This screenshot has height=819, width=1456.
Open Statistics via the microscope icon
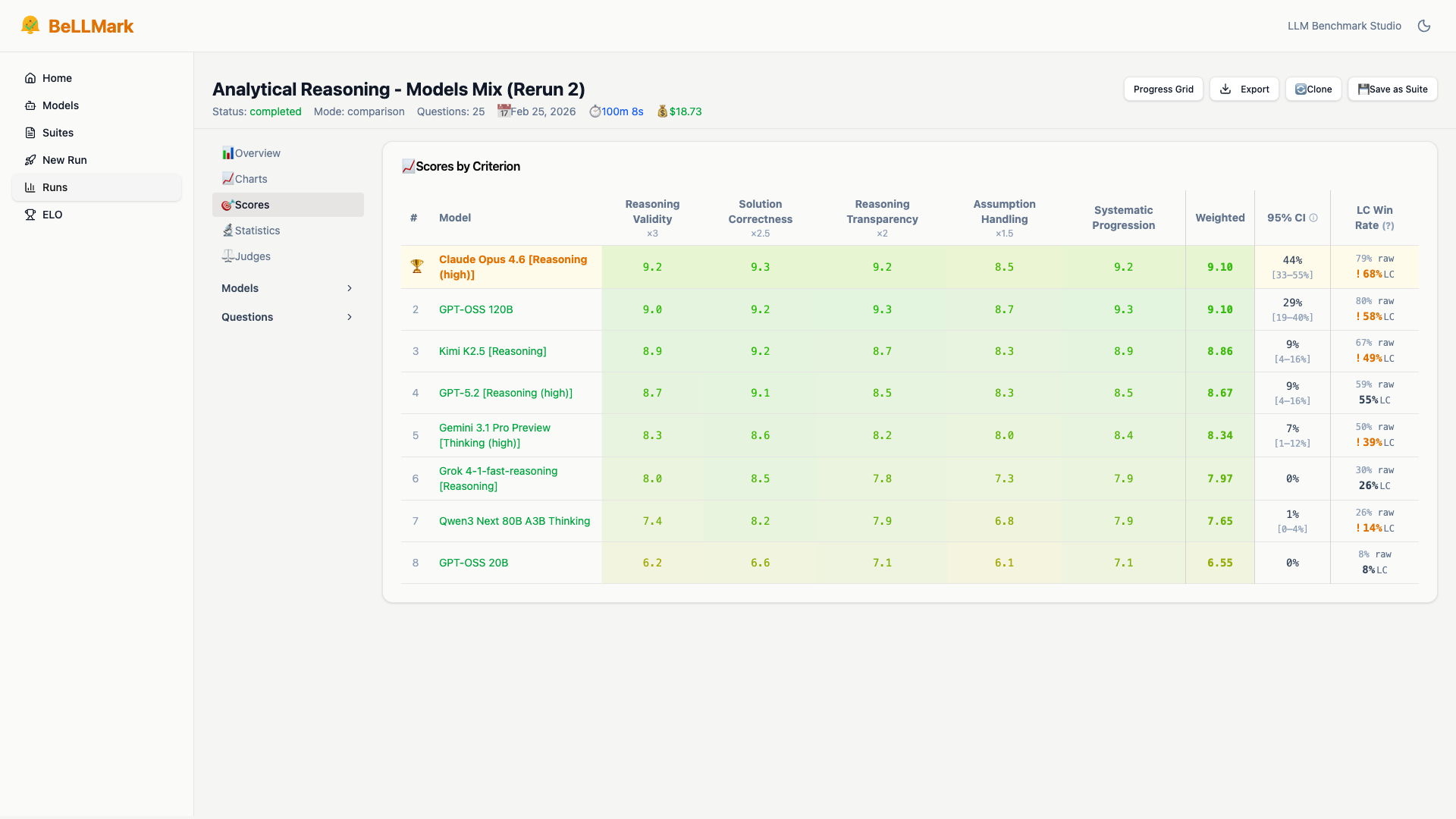pyautogui.click(x=228, y=230)
